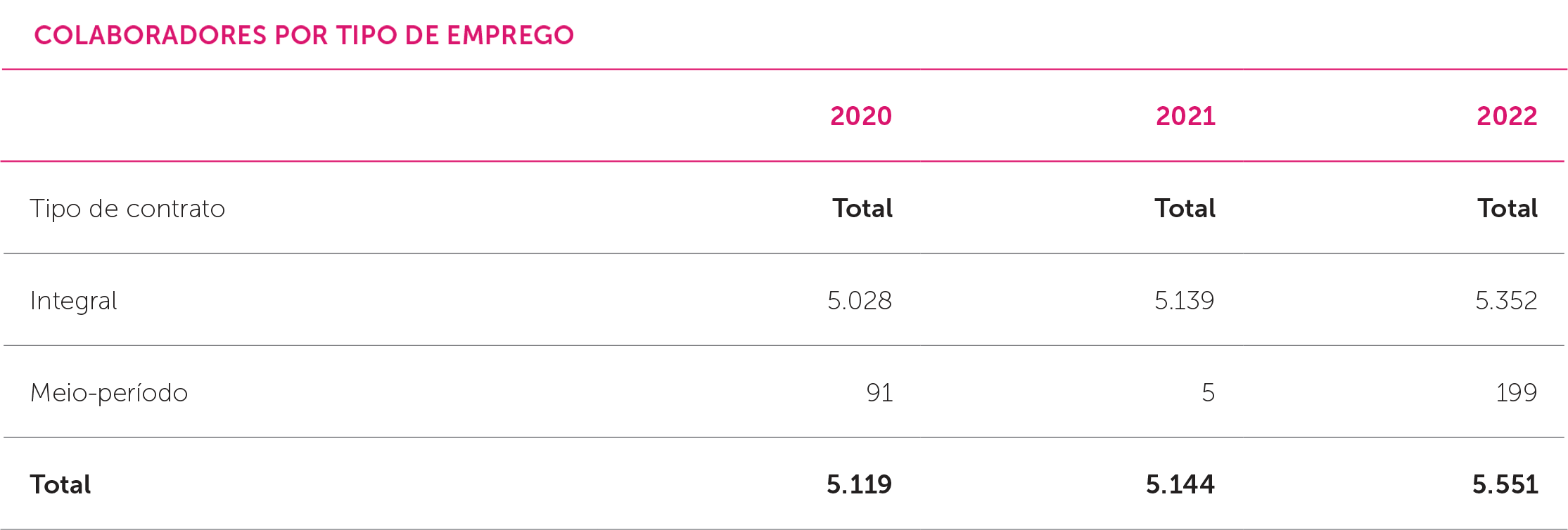Click the Integral value 5.028
Screen dimensions: 1568x530
click(859, 301)
